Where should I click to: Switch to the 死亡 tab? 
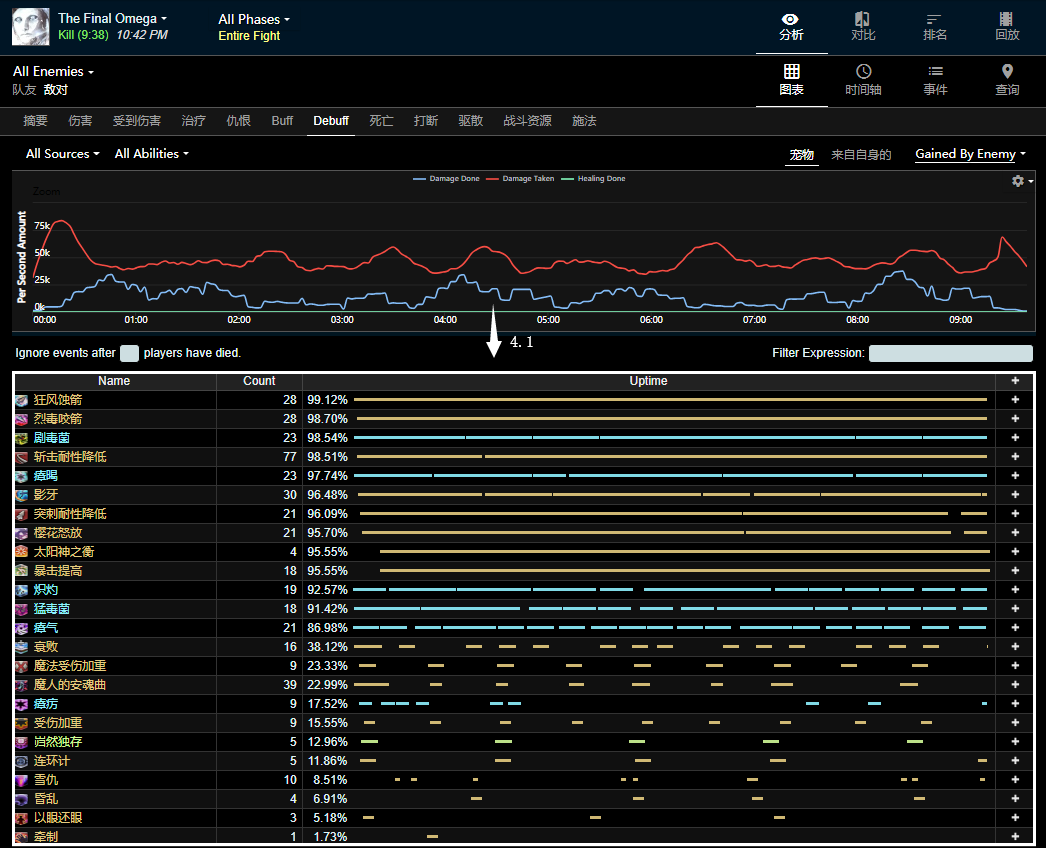381,121
